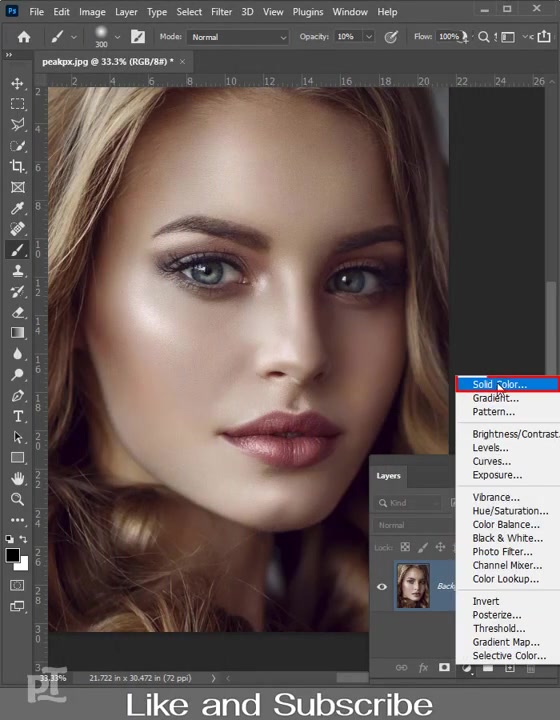Expand the Opacity value dropdown arrow
Image resolution: width=560 pixels, height=720 pixels.
(x=369, y=37)
